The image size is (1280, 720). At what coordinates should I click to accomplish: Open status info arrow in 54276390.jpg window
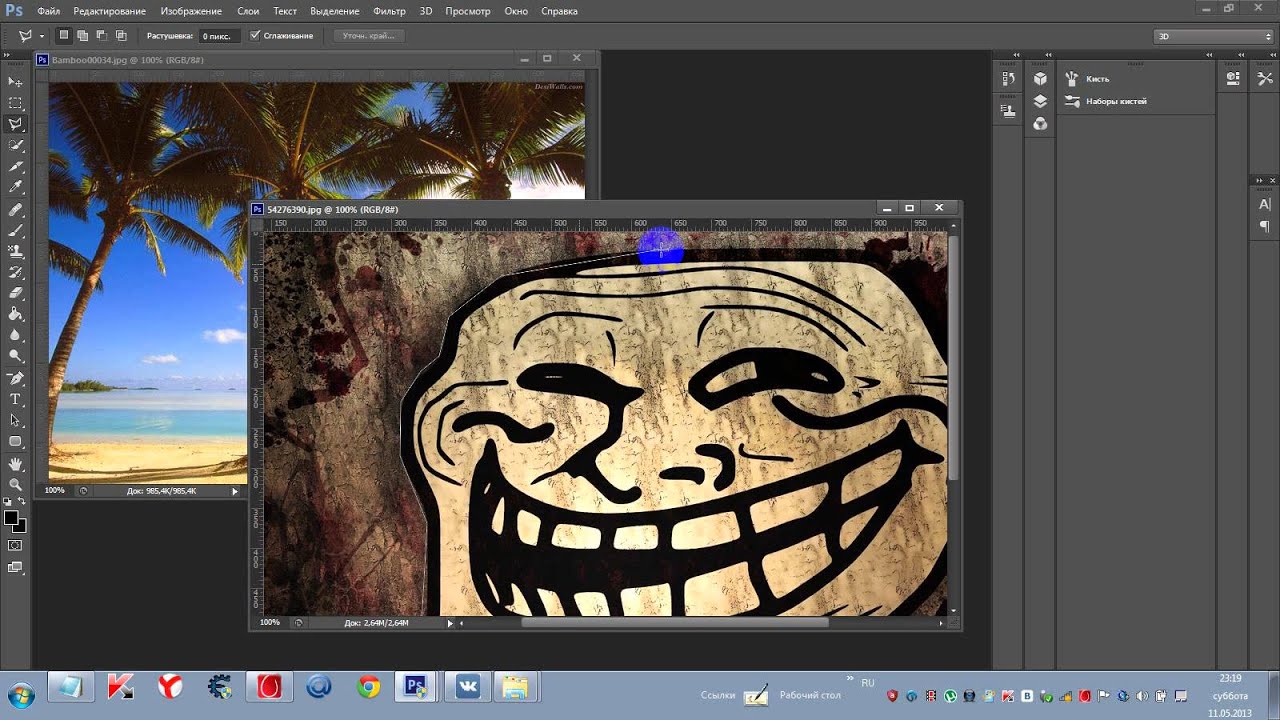point(450,623)
